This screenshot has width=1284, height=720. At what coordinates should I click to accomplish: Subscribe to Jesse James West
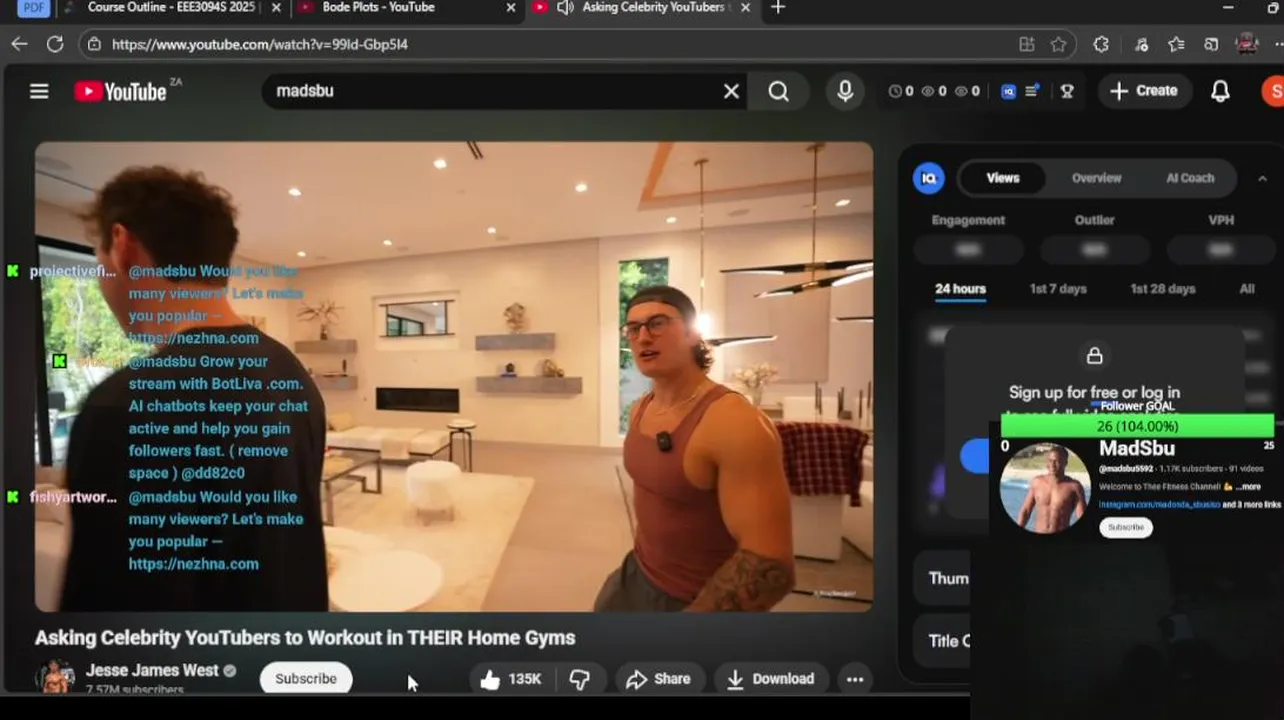point(306,678)
